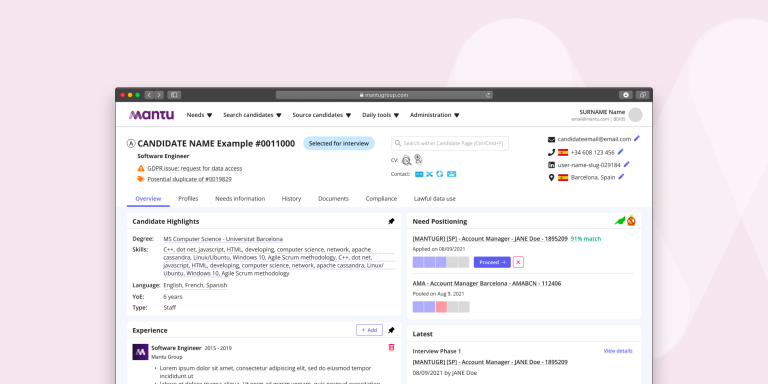Open the Search candidates dropdown
This screenshot has width=768, height=384.
(252, 115)
